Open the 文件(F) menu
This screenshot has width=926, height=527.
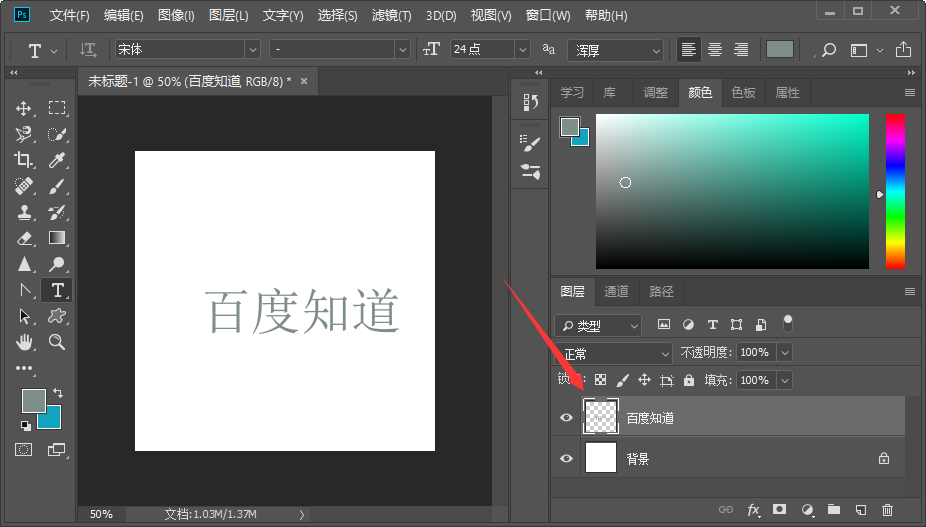click(69, 15)
